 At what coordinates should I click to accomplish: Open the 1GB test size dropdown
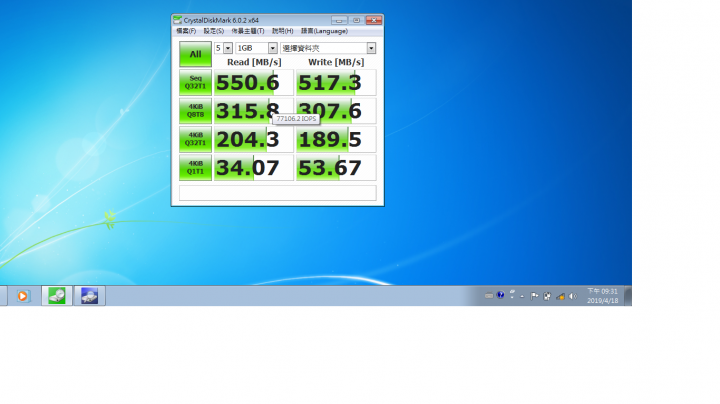(256, 48)
